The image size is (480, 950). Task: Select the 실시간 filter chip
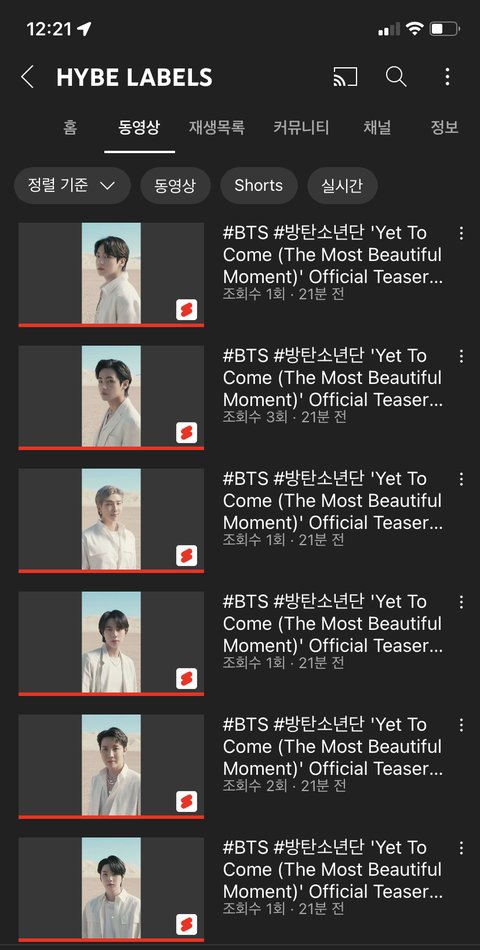click(342, 185)
